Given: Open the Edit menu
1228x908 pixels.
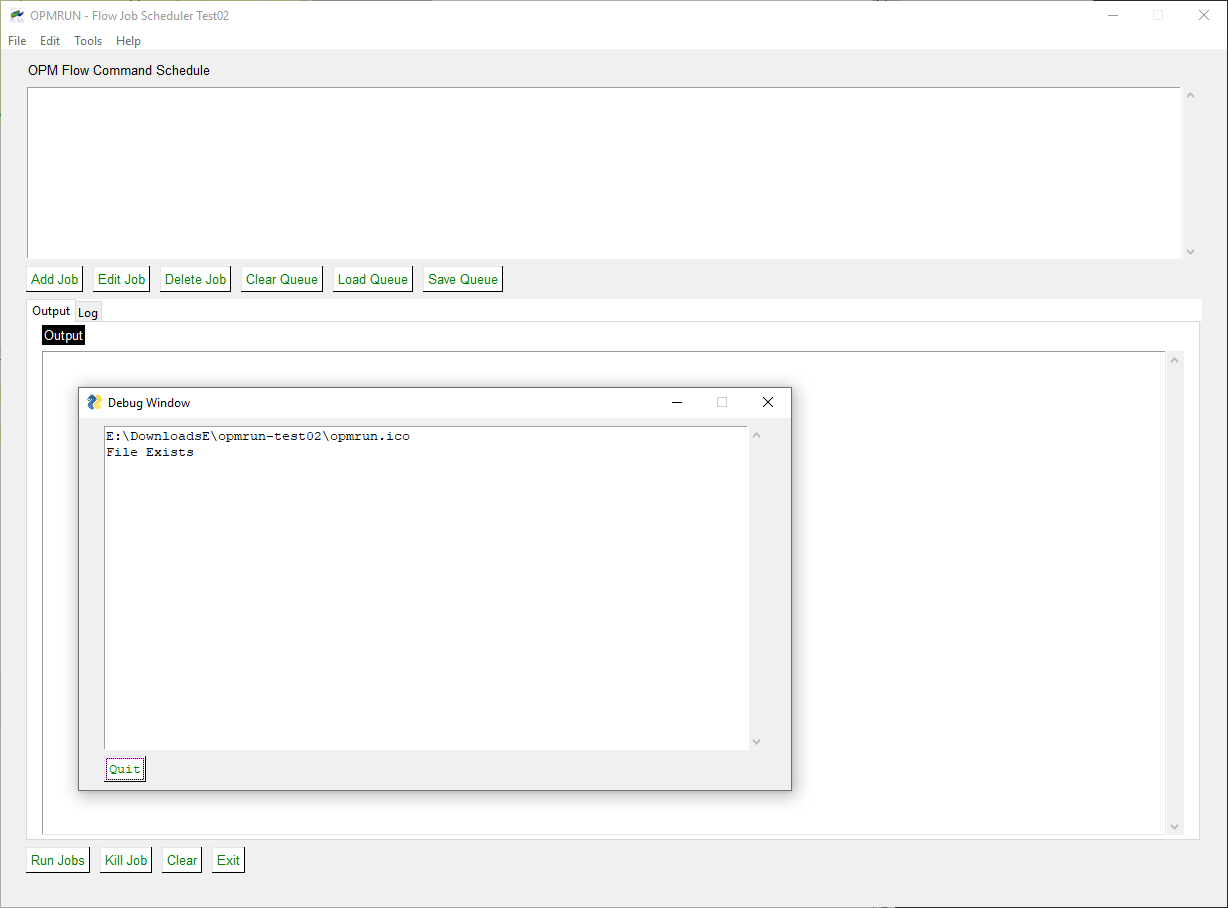Looking at the screenshot, I should [x=50, y=41].
